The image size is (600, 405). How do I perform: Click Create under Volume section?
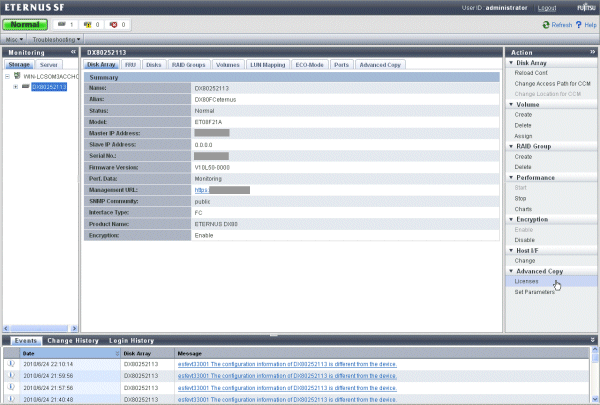(x=523, y=114)
